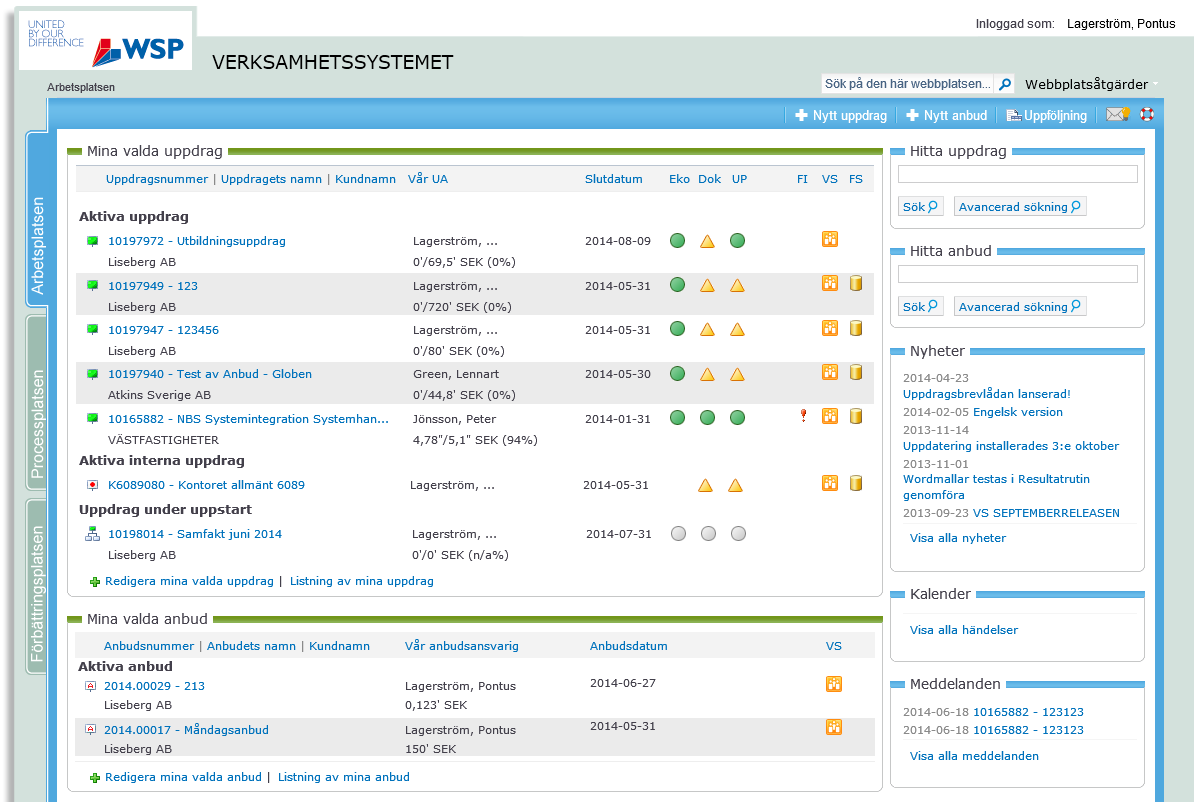Image resolution: width=1202 pixels, height=802 pixels.
Task: Open news Uppdragsbrevlådan lanserad!
Action: [x=987, y=394]
